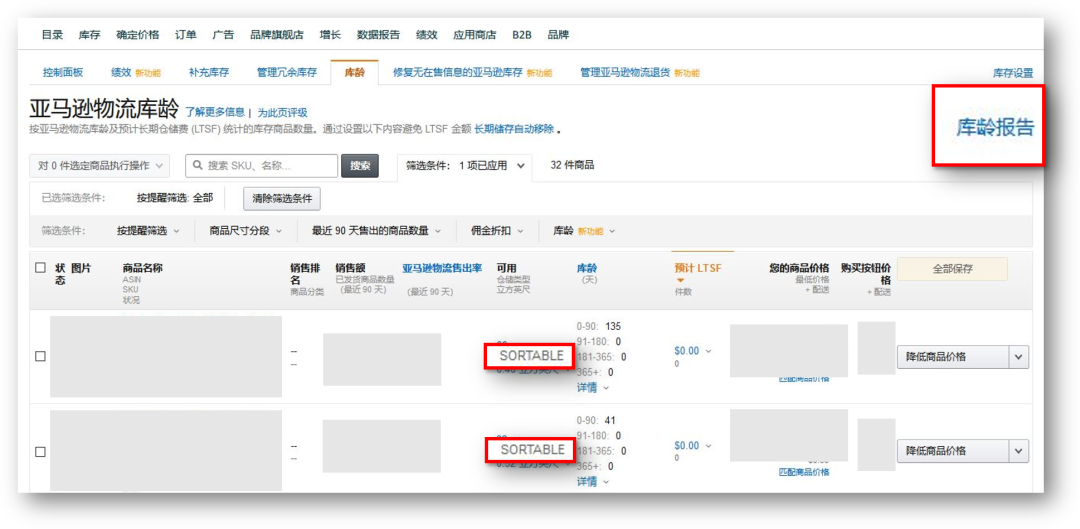The width and height of the screenshot is (1080, 529).
Task: Expand 最近 90 天售出的商品数量 filter
Action: 376,231
